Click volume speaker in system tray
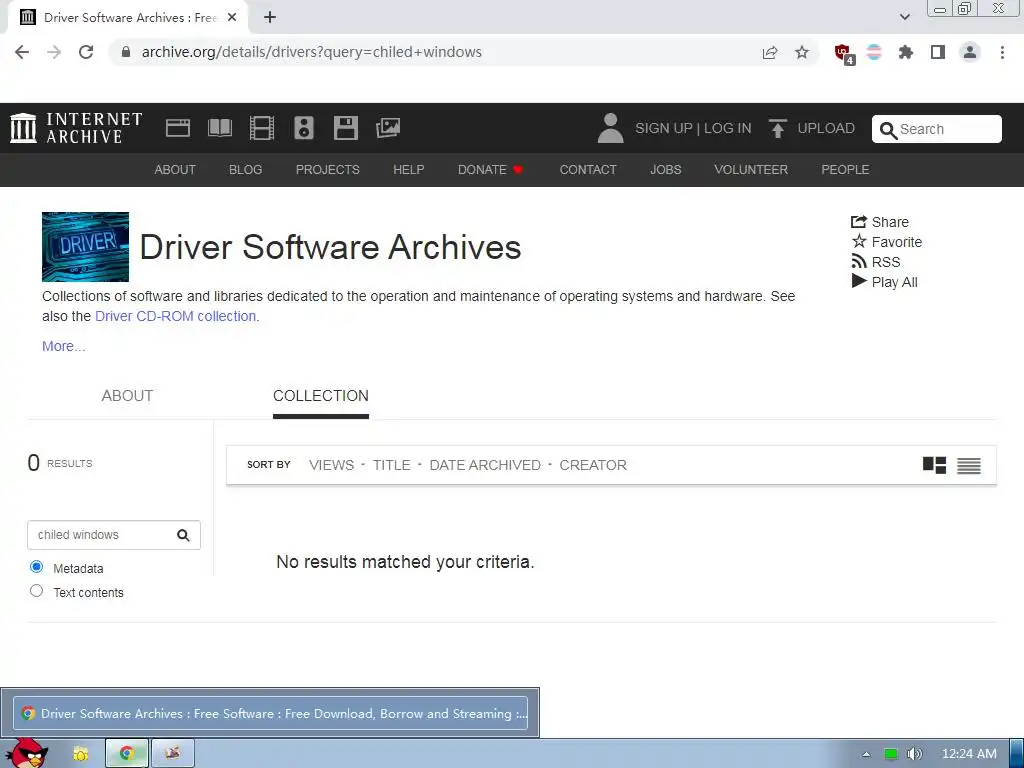The height and width of the screenshot is (768, 1024). tap(914, 754)
